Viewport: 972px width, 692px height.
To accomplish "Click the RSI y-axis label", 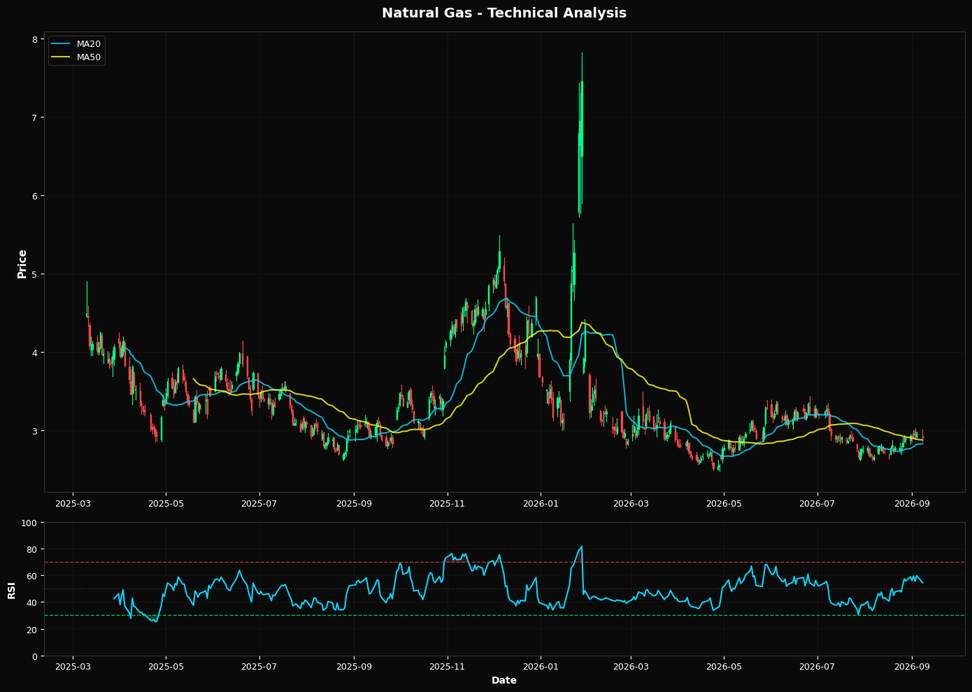I will coord(12,589).
